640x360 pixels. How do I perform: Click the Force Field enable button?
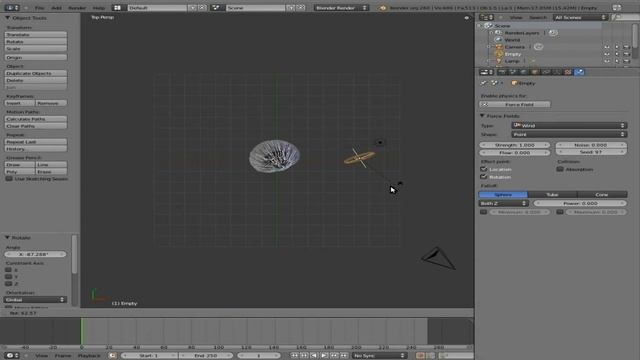pos(515,104)
